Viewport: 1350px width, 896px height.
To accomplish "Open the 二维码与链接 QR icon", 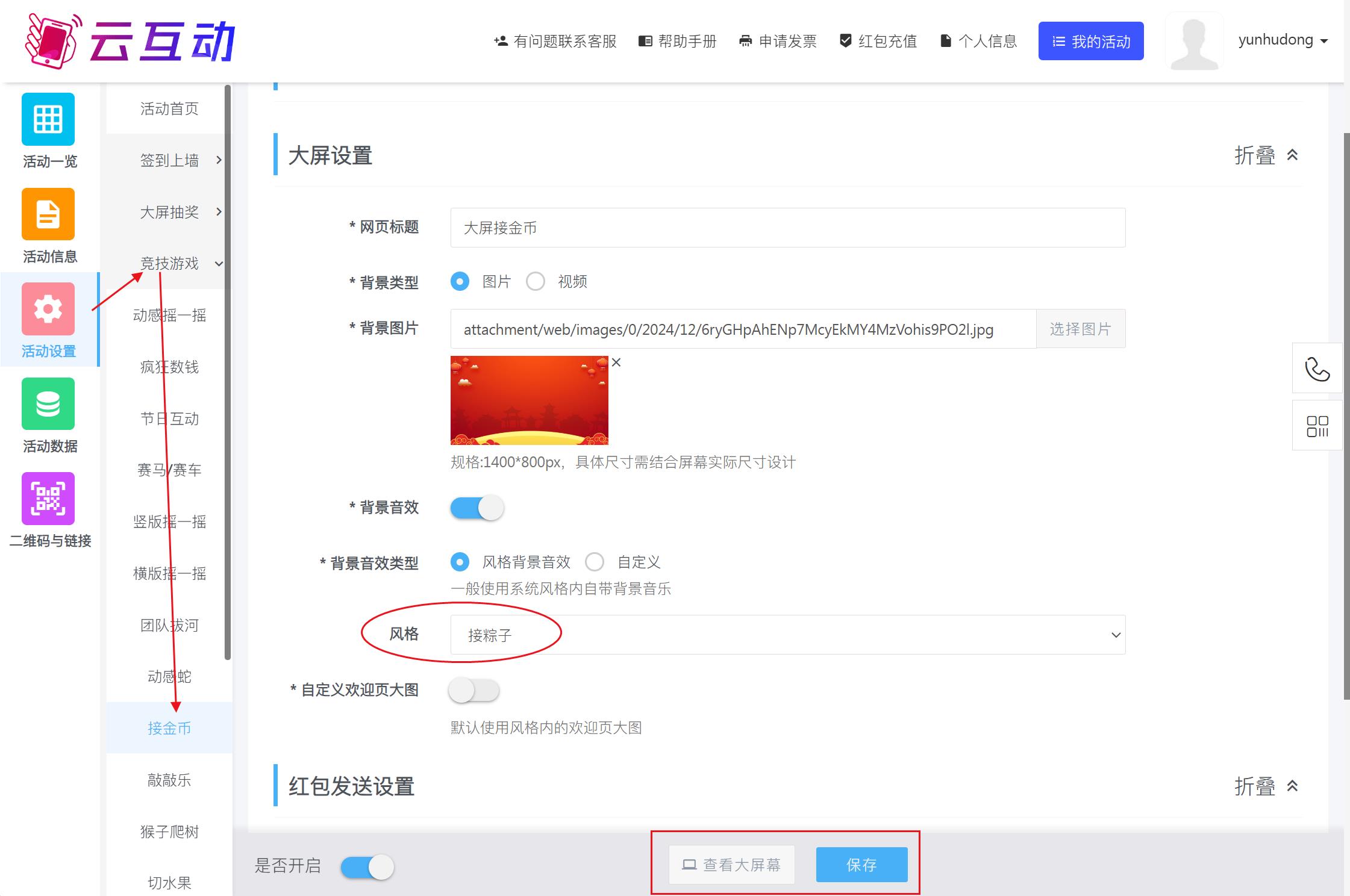I will tap(48, 499).
